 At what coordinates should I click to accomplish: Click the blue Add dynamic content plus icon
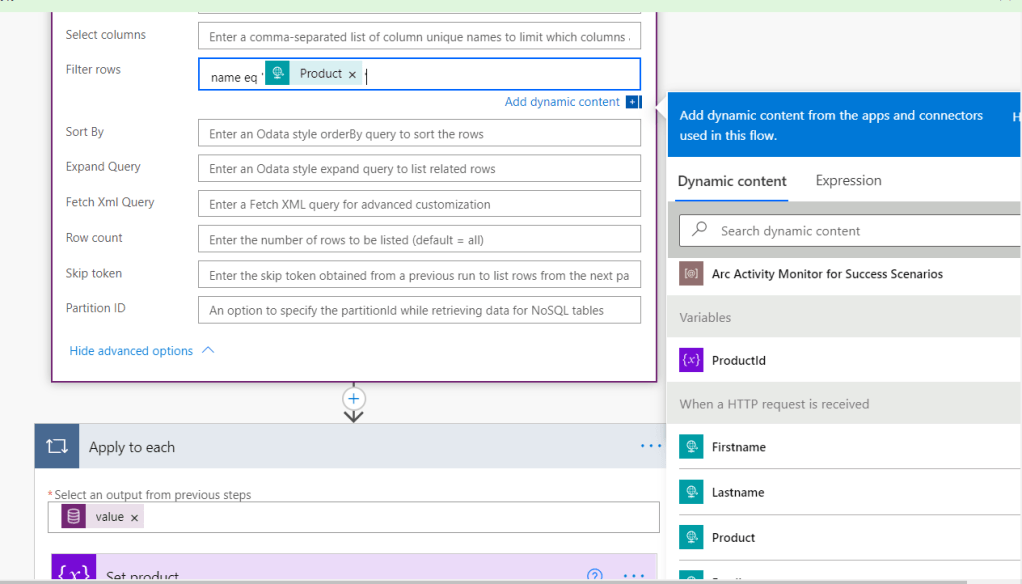coord(632,102)
